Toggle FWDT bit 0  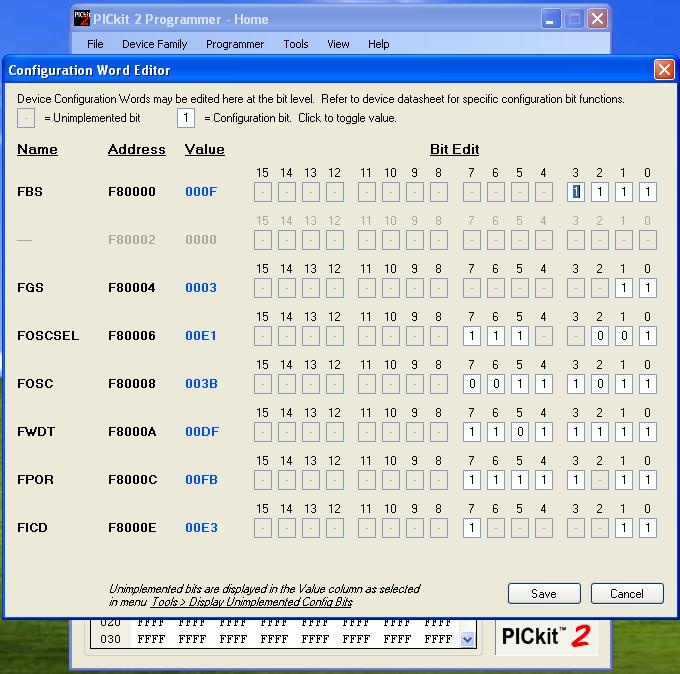[x=647, y=432]
